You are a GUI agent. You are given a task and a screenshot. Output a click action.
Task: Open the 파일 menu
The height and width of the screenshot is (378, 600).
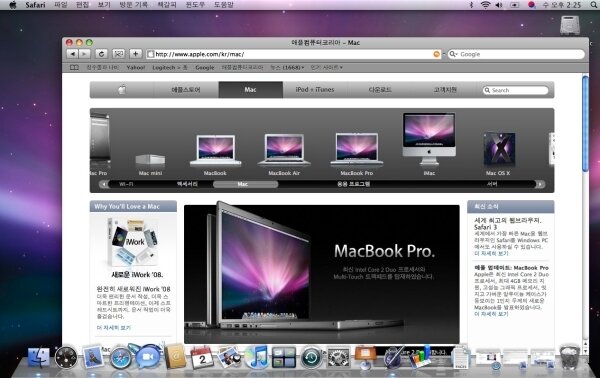tap(60, 5)
